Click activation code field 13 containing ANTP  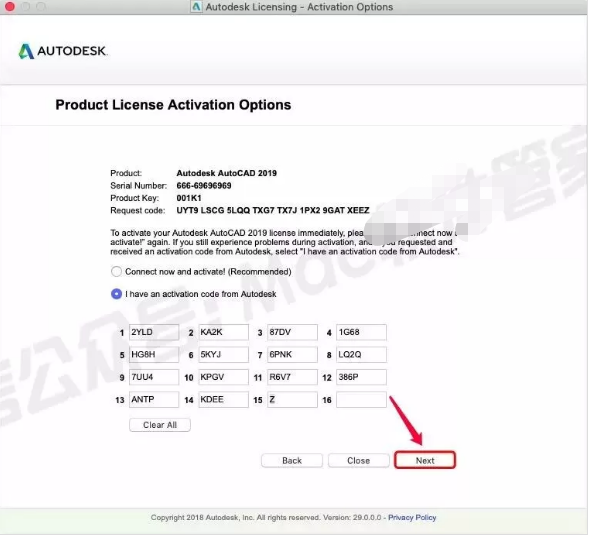pos(154,400)
